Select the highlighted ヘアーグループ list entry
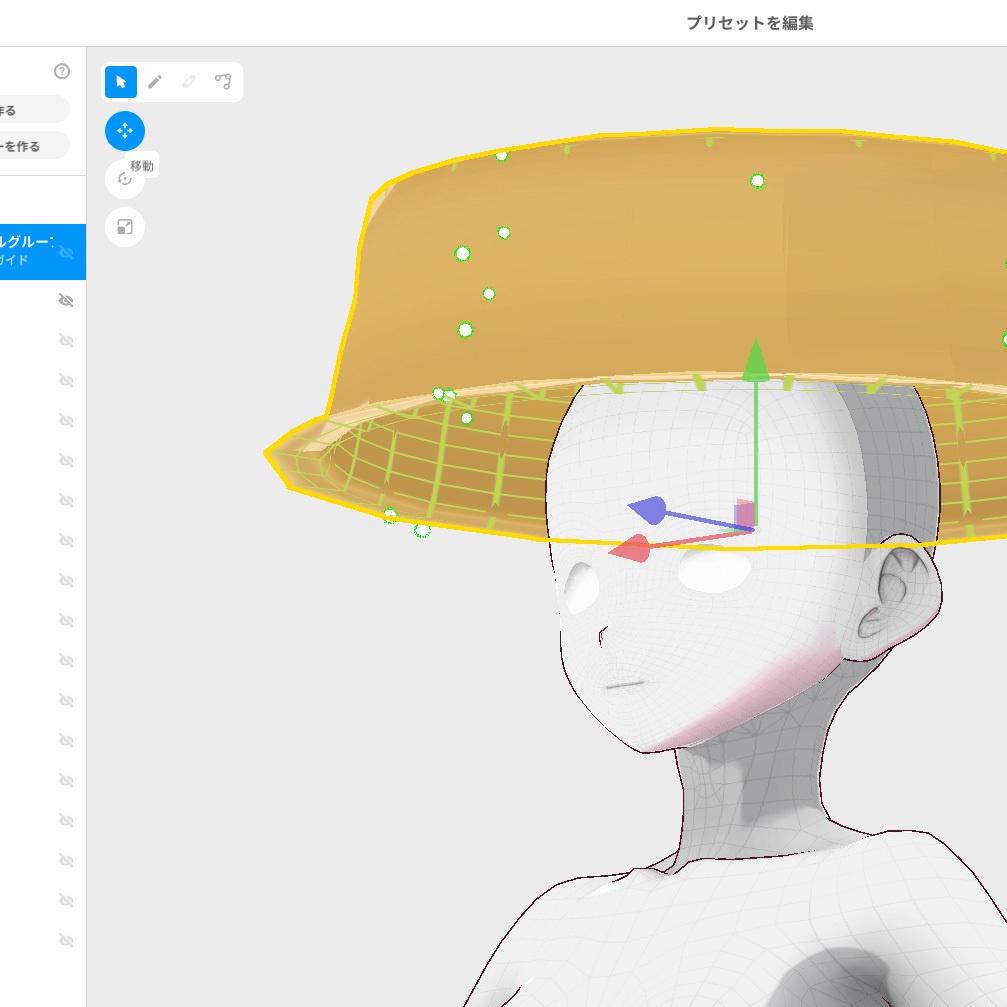Screen dimensions: 1007x1007 pos(30,252)
